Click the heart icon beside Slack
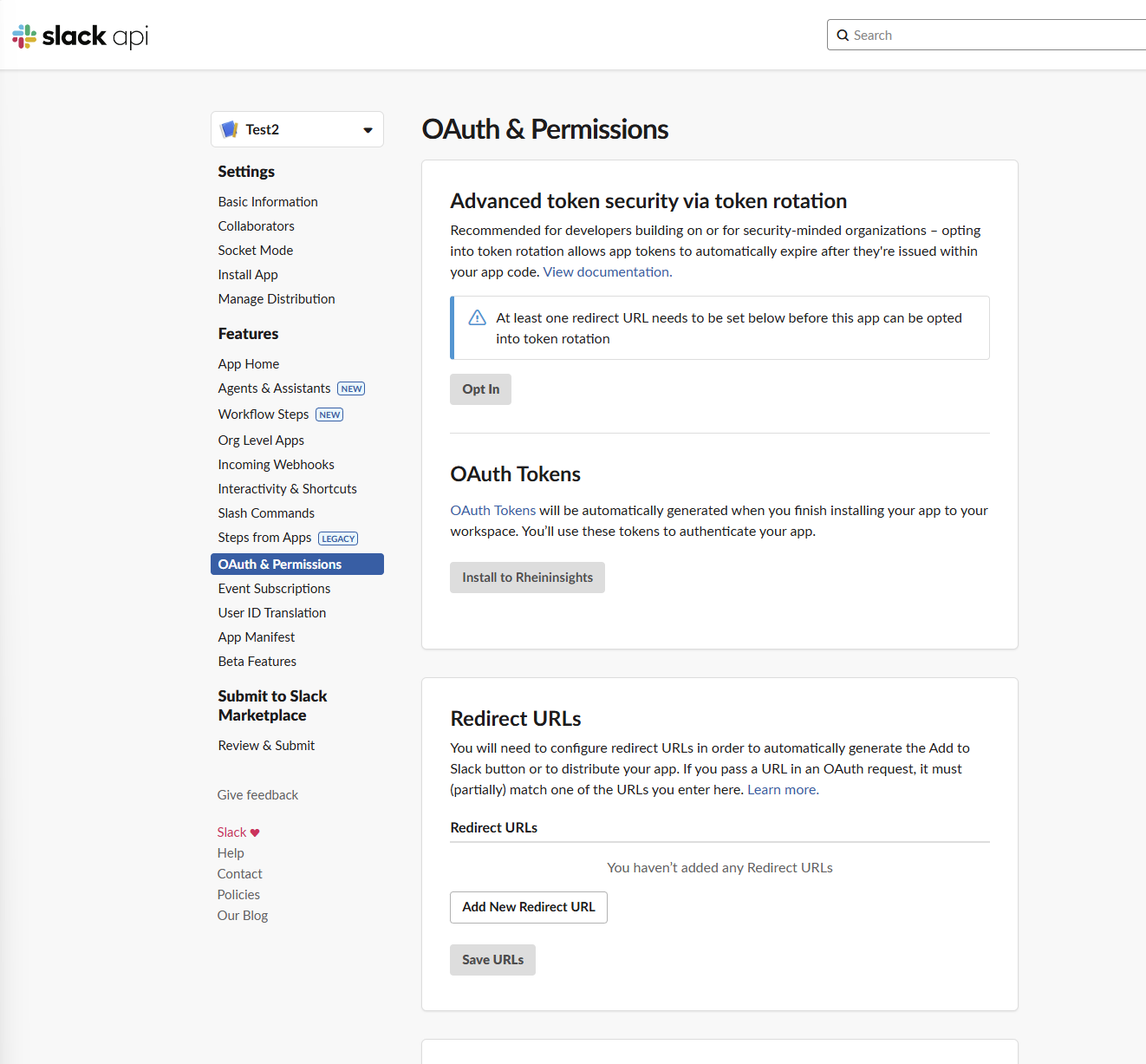Image resolution: width=1146 pixels, height=1064 pixels. 255,832
